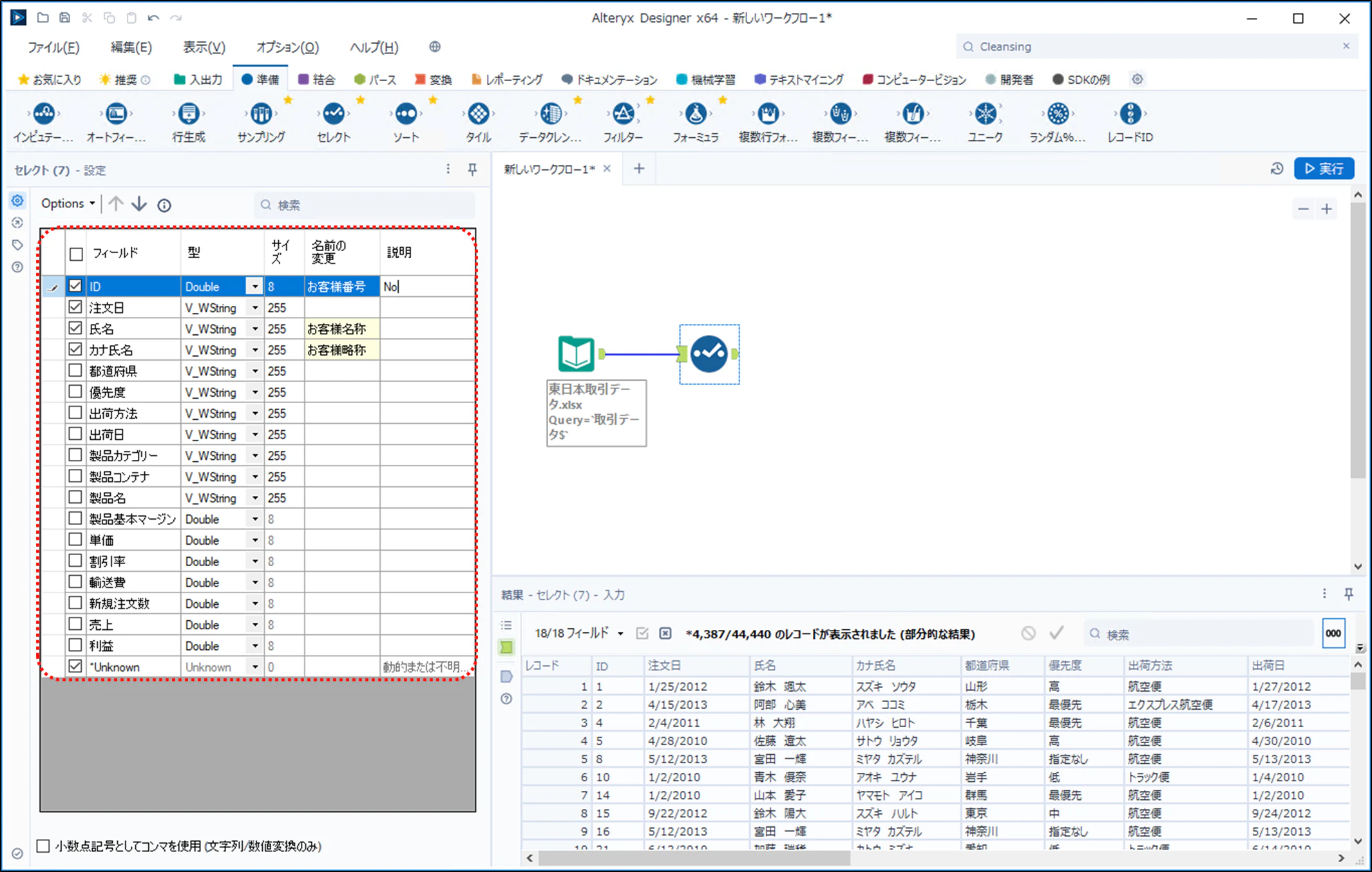The height and width of the screenshot is (872, 1372).
Task: Add a new workflow tab with plus
Action: [639, 169]
